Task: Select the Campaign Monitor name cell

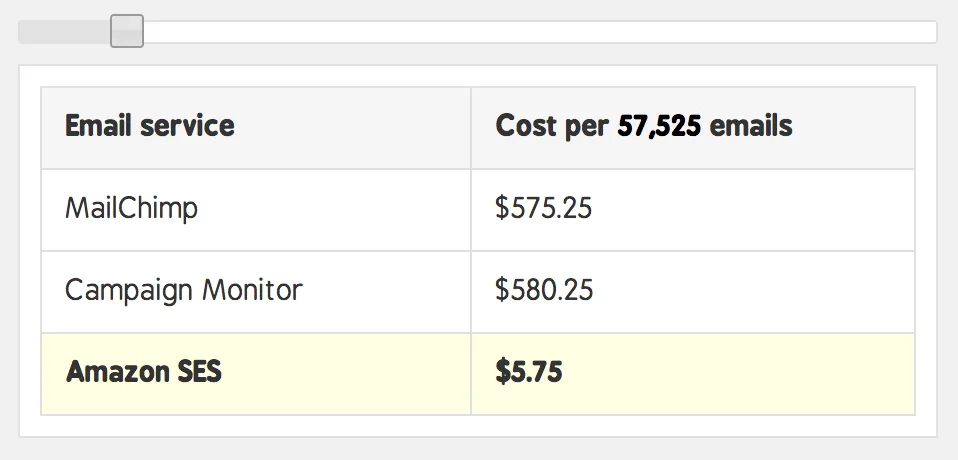Action: (x=256, y=291)
